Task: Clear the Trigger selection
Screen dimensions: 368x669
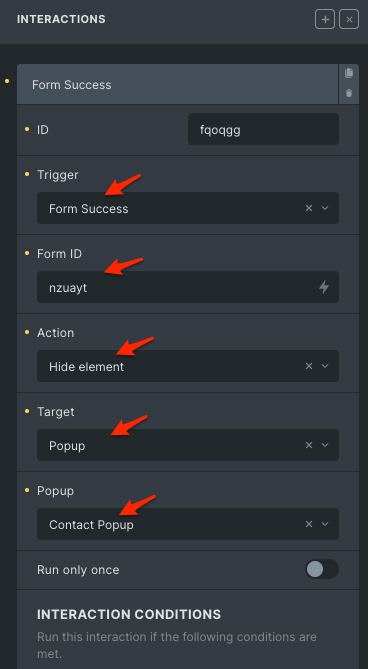Action: click(309, 208)
